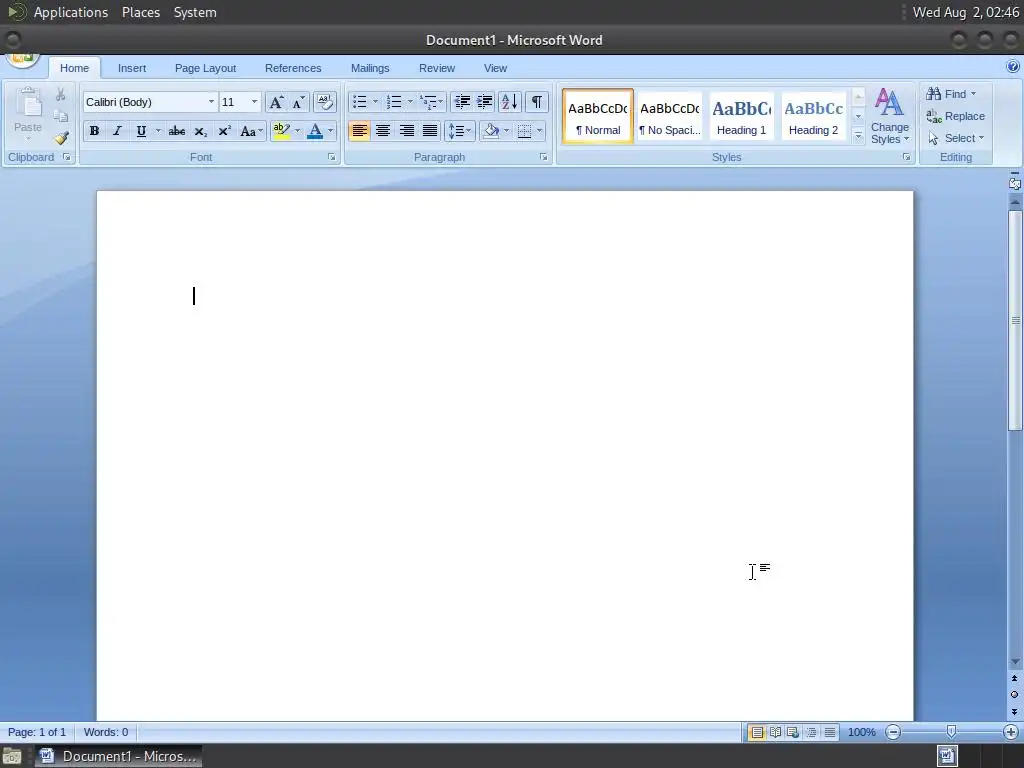The width and height of the screenshot is (1024, 768).
Task: Click the Copy icon in Clipboard group
Action: point(61,116)
